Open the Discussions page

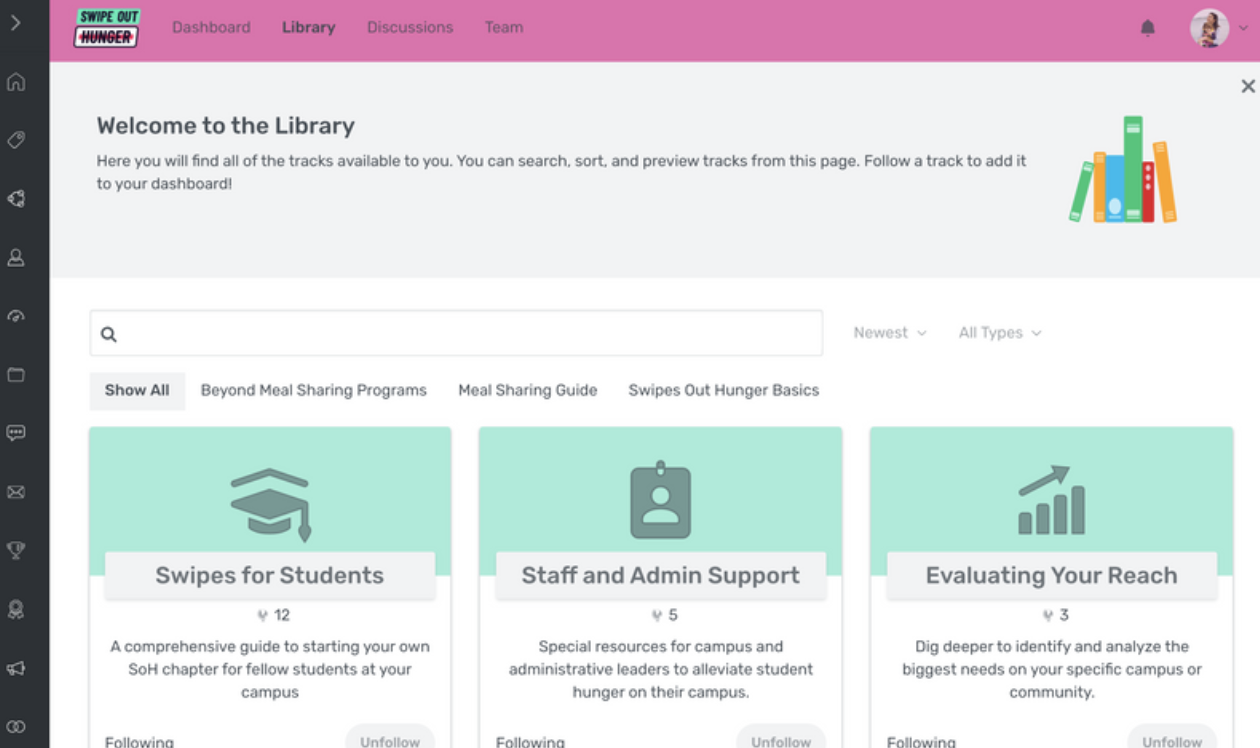point(410,27)
